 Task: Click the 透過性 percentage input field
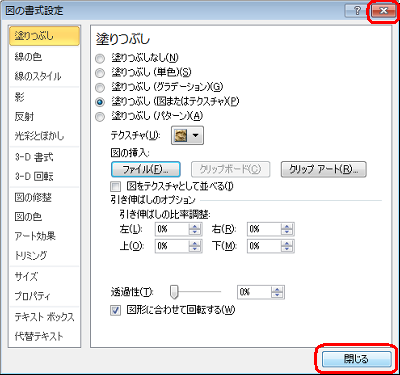[x=254, y=292]
